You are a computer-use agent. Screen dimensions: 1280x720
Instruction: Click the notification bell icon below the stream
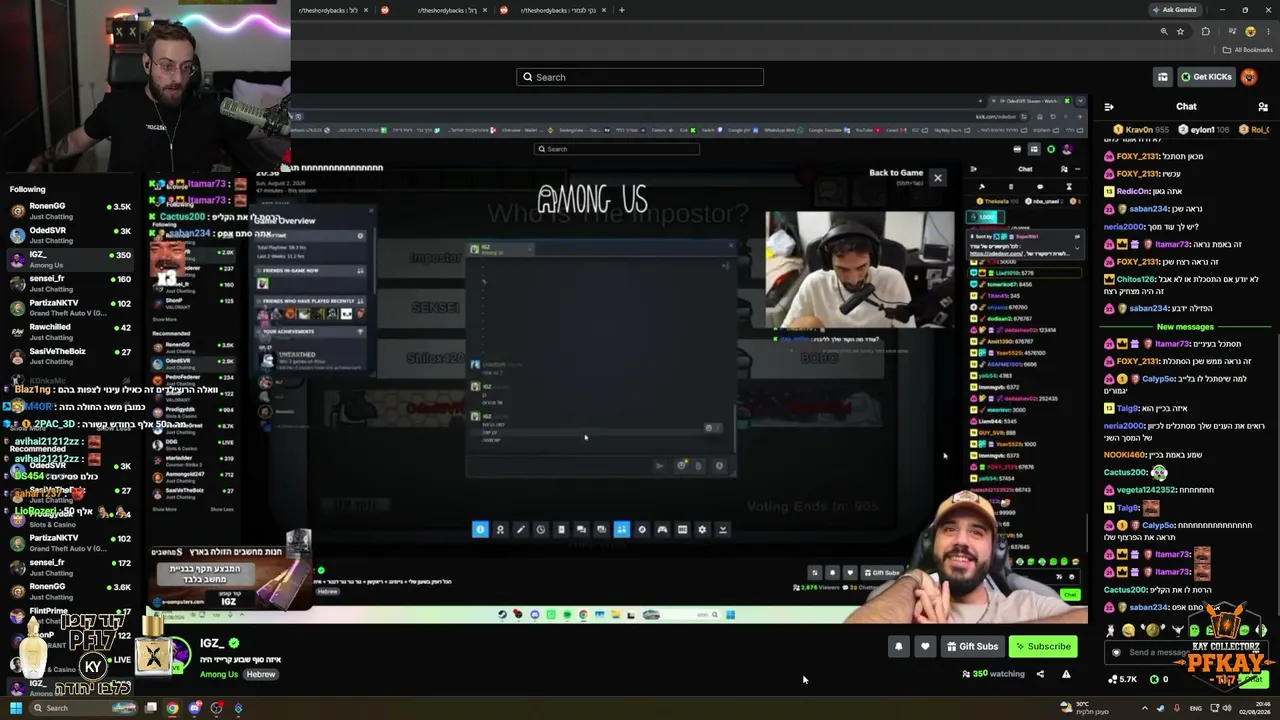898,646
